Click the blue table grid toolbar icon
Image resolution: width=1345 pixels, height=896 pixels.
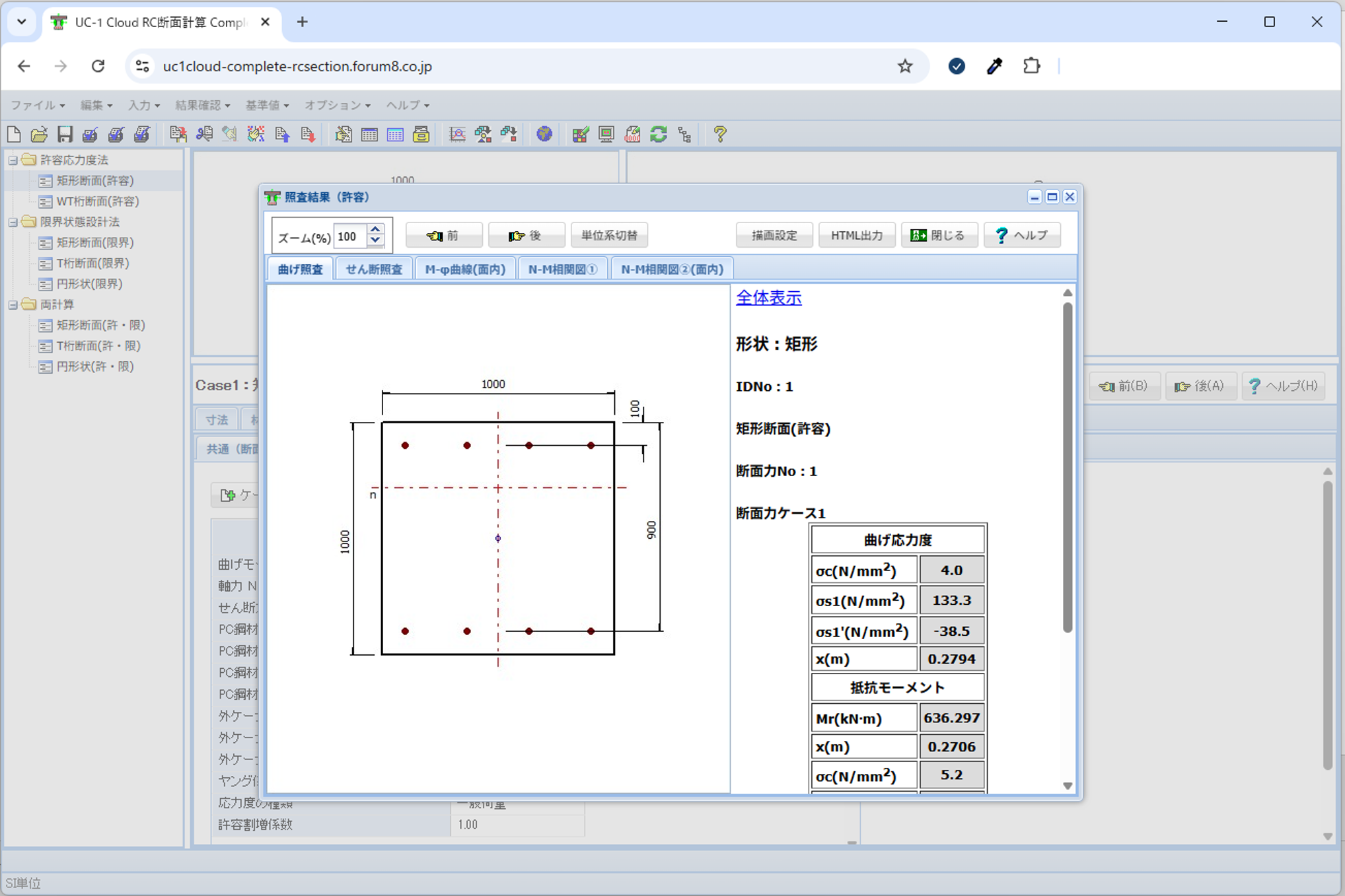(x=395, y=135)
